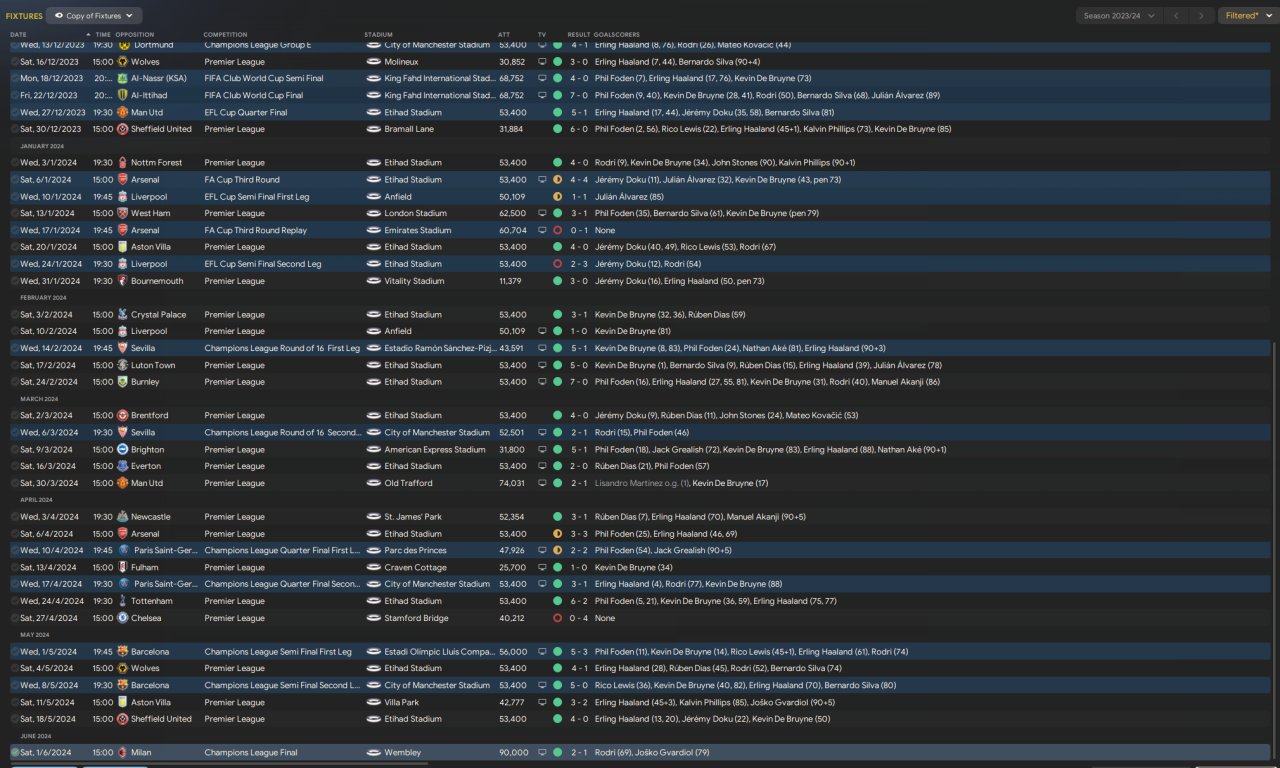Image resolution: width=1280 pixels, height=768 pixels.
Task: Tick the checkbox for the West Ham fixture
Action: 15,214
